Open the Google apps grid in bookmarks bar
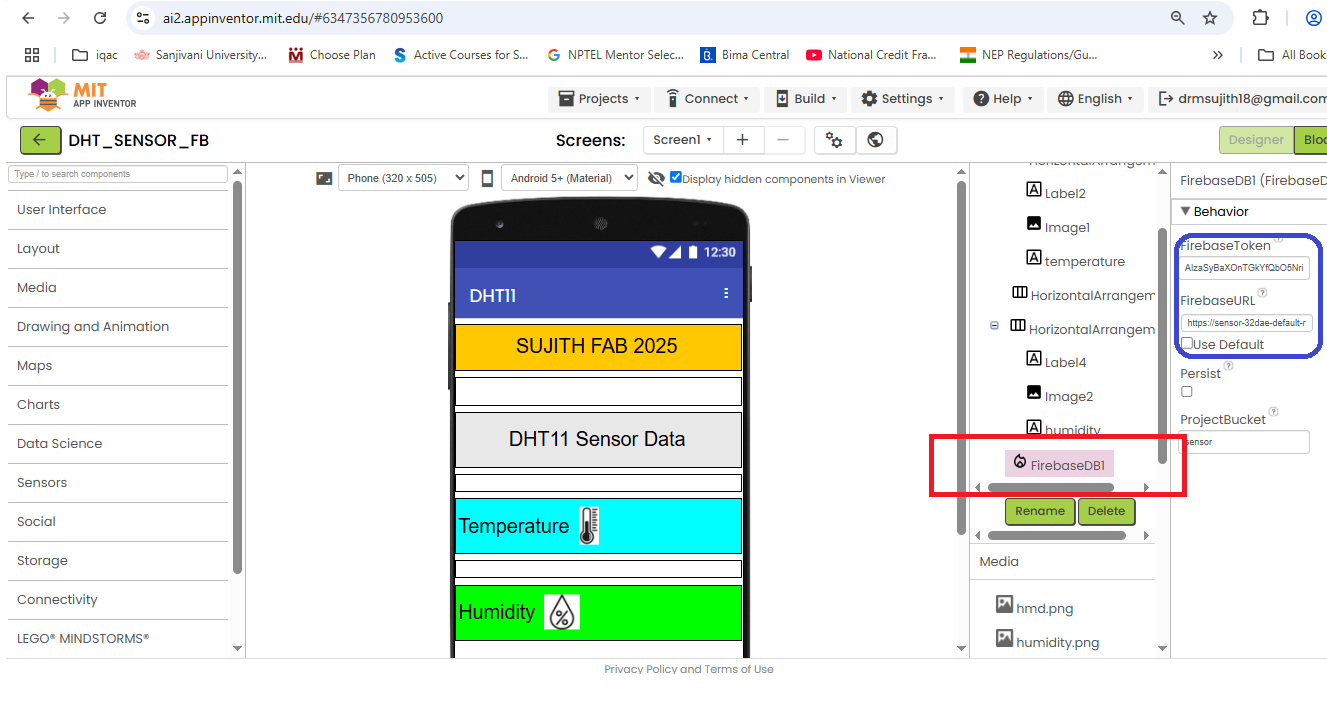The height and width of the screenshot is (719, 1327). [x=32, y=55]
